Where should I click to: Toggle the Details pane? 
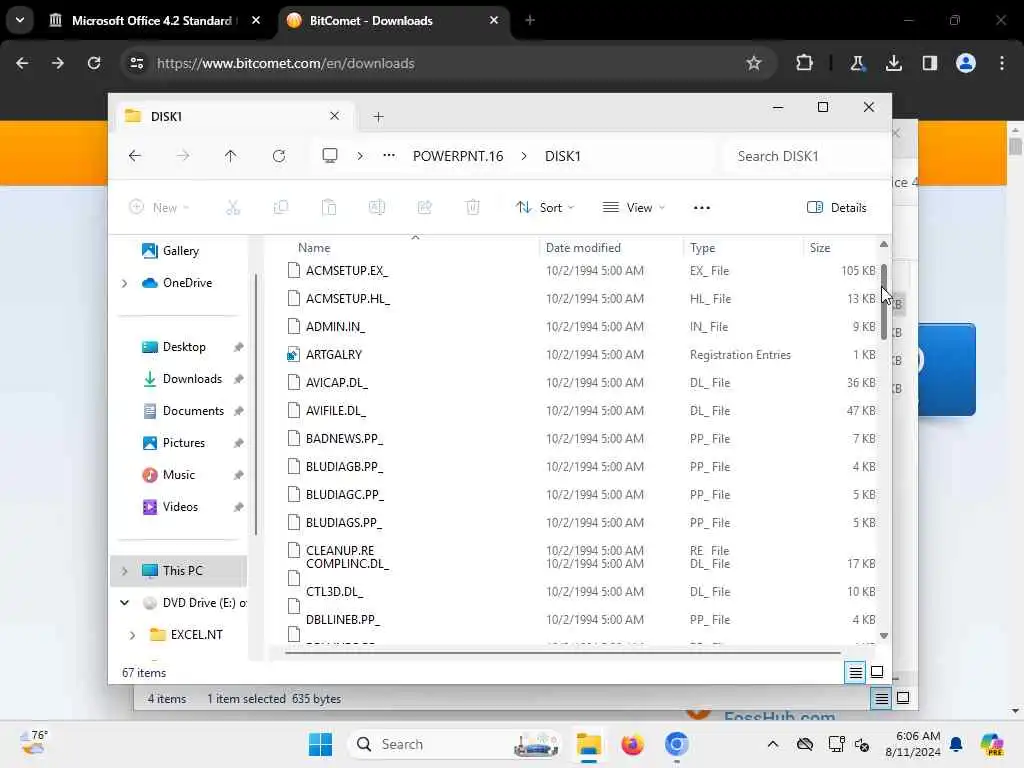(x=837, y=208)
